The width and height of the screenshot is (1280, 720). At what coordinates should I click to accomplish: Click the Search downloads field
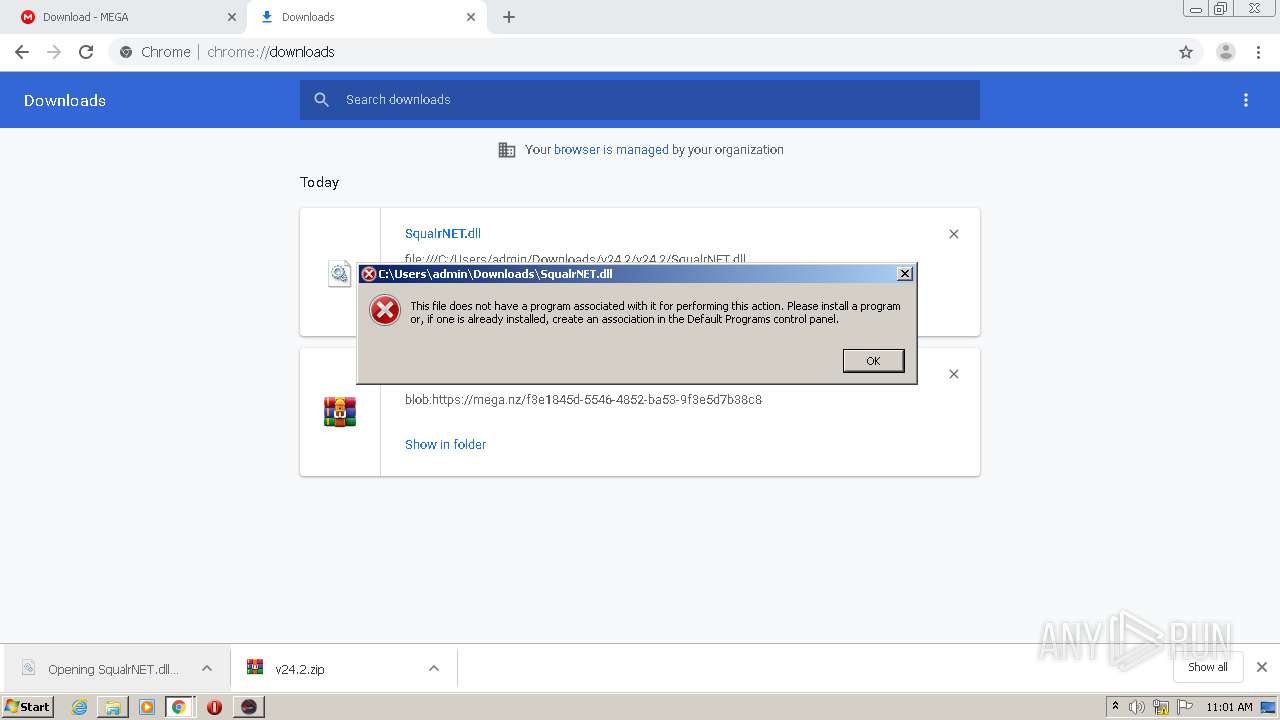point(640,100)
